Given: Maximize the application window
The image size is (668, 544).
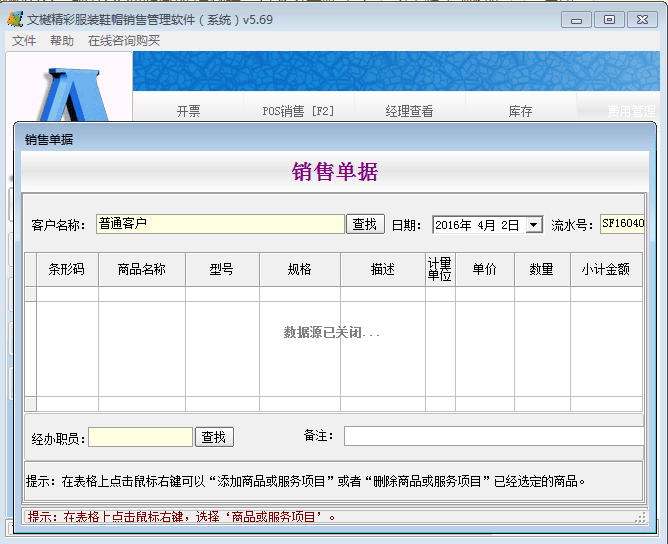Looking at the screenshot, I should click(x=608, y=19).
